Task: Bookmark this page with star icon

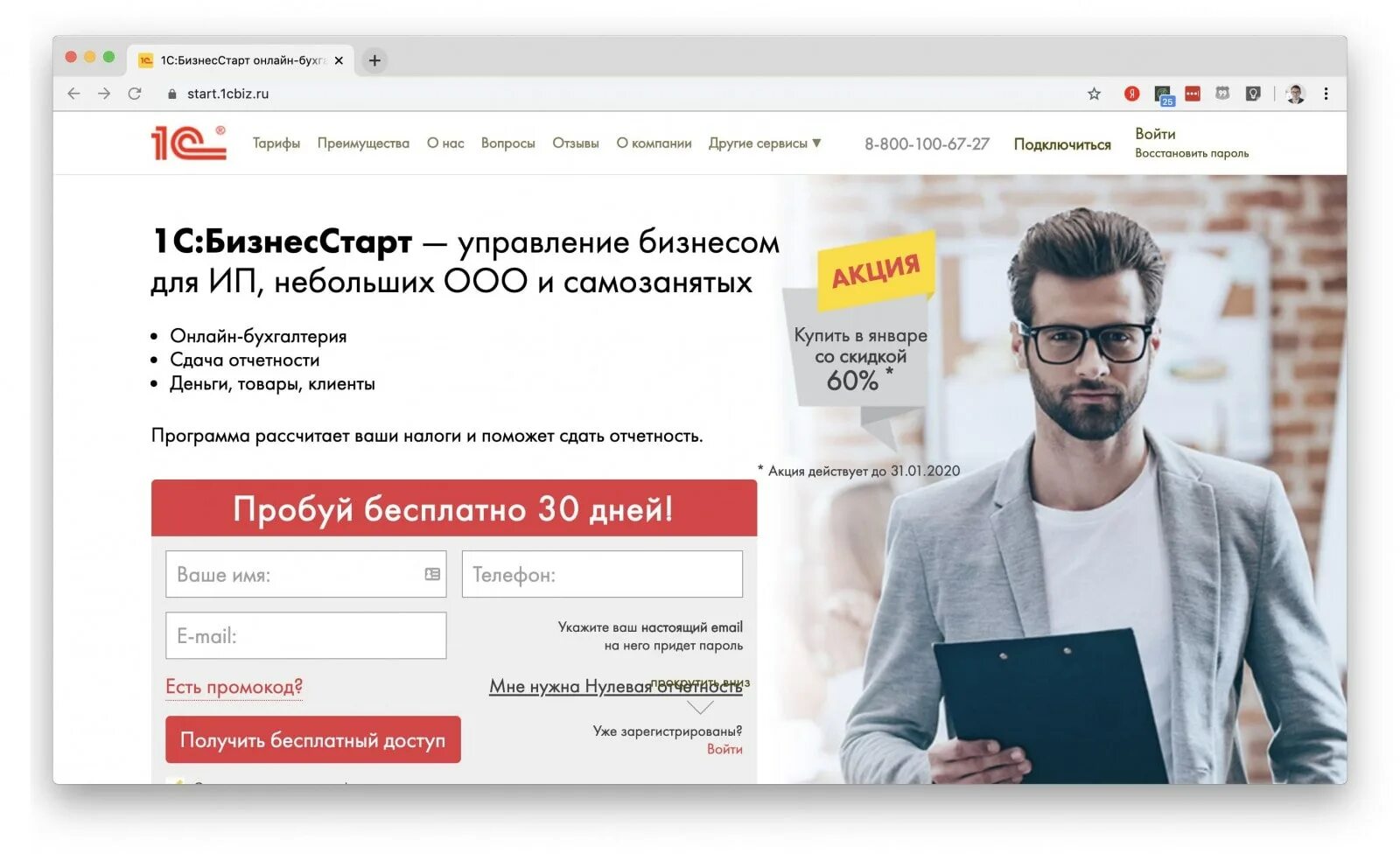Action: coord(1094,94)
